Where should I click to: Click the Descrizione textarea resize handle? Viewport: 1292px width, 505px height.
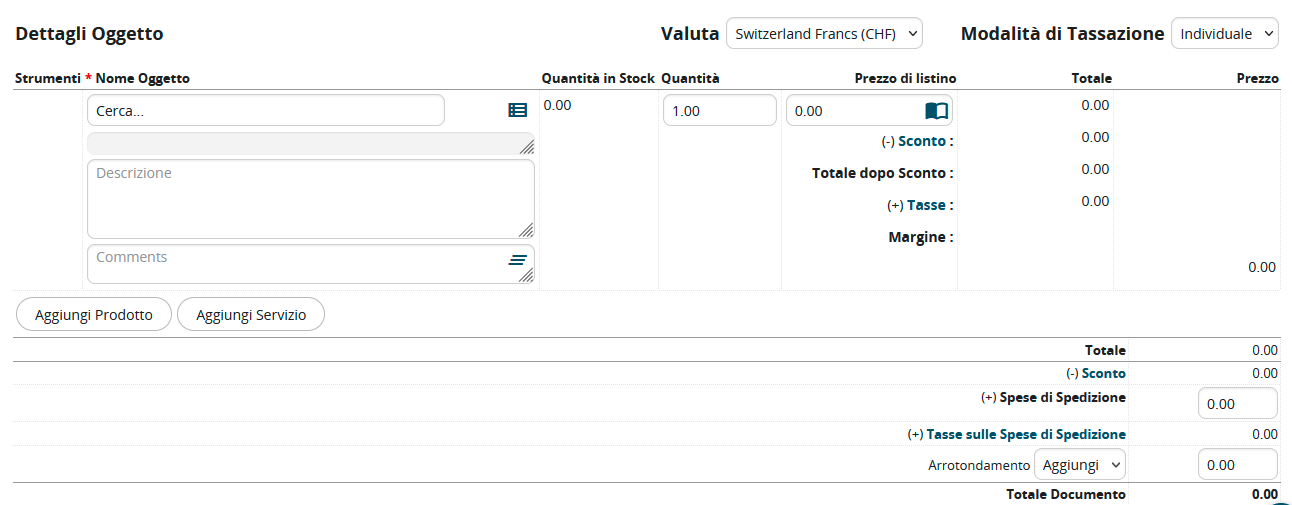coord(526,230)
